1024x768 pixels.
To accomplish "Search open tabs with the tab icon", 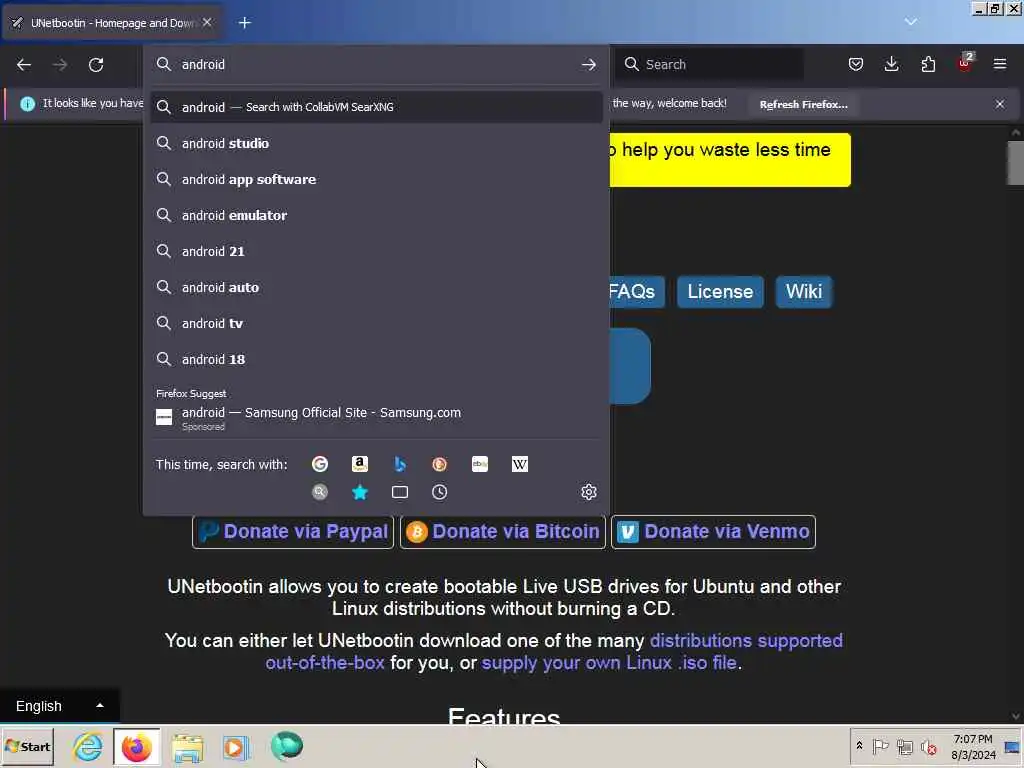I will [400, 492].
